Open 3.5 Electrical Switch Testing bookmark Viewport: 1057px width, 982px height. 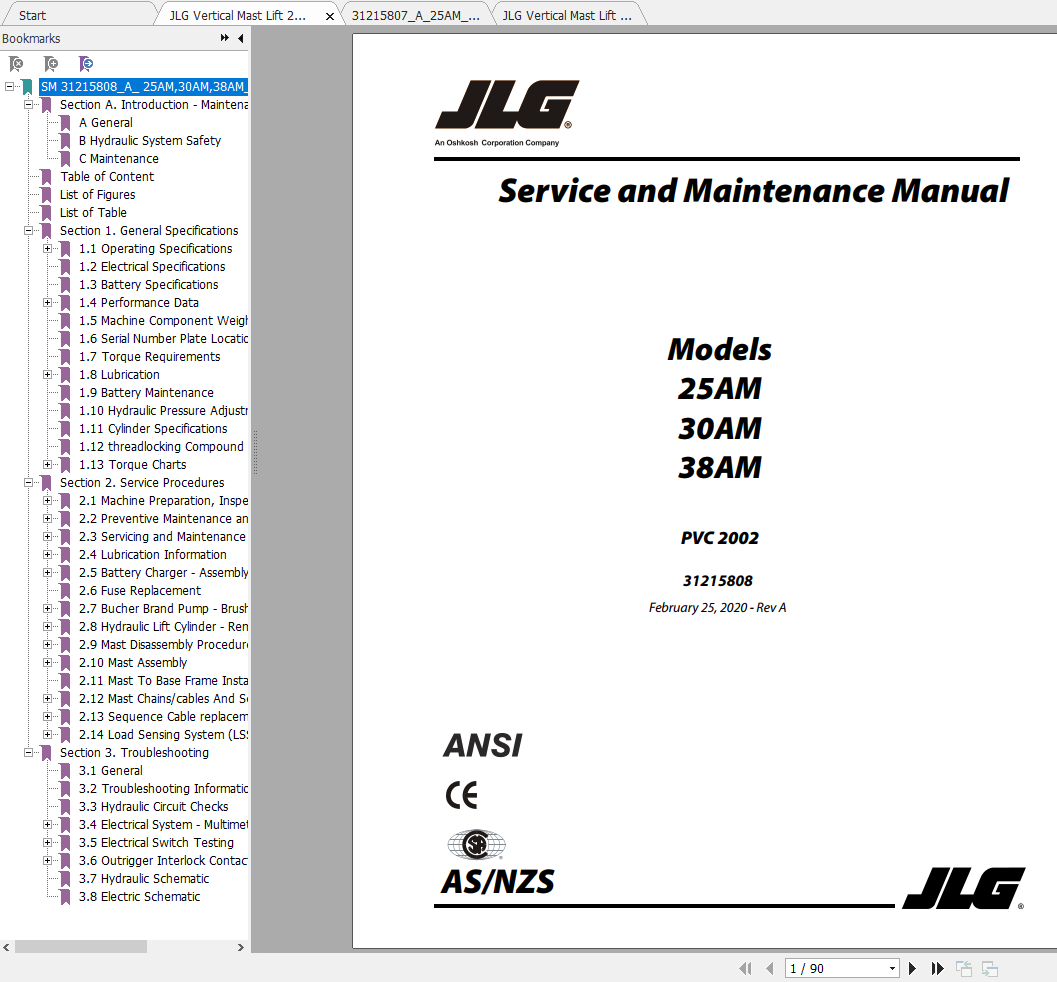[x=156, y=842]
